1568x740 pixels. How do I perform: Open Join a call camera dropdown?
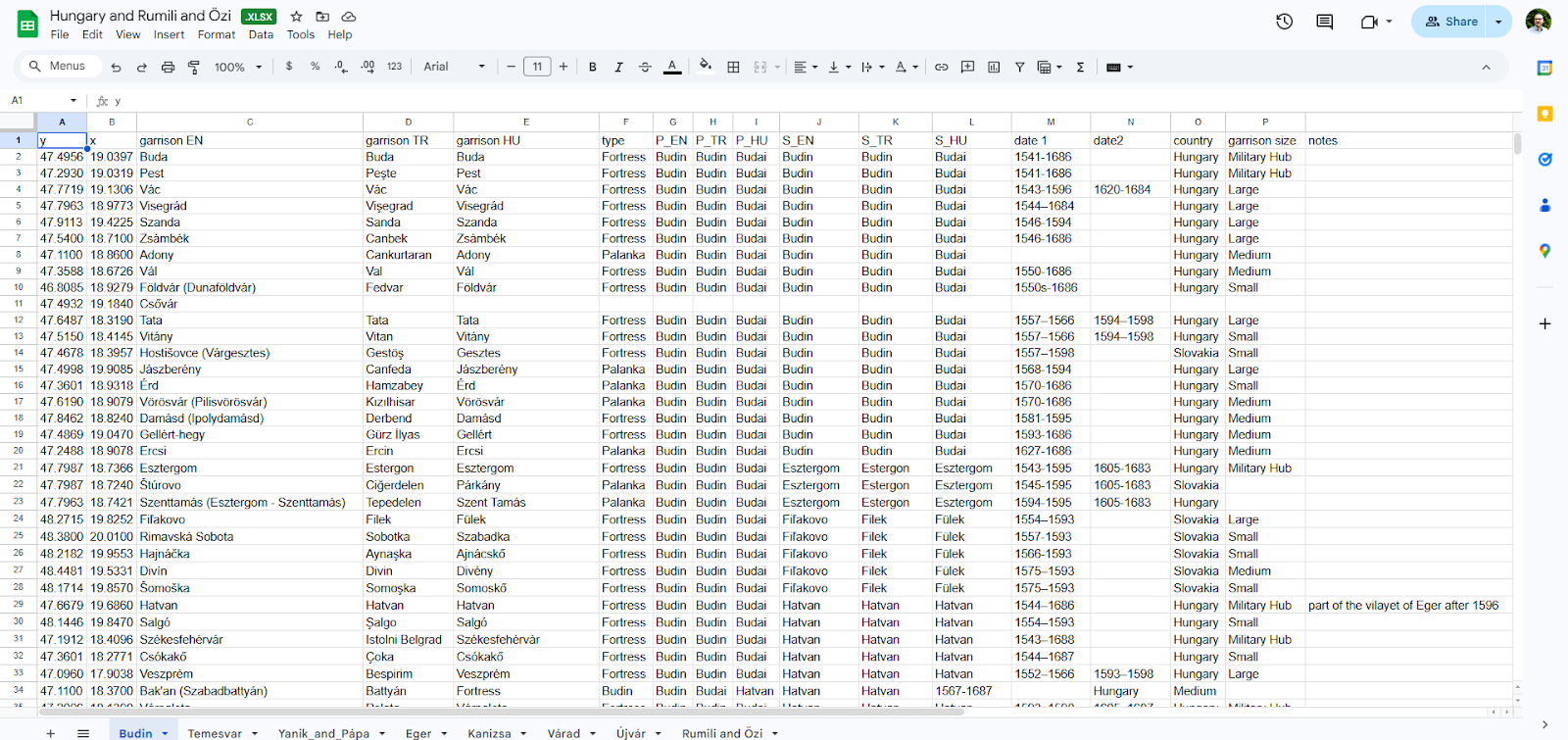click(1376, 22)
